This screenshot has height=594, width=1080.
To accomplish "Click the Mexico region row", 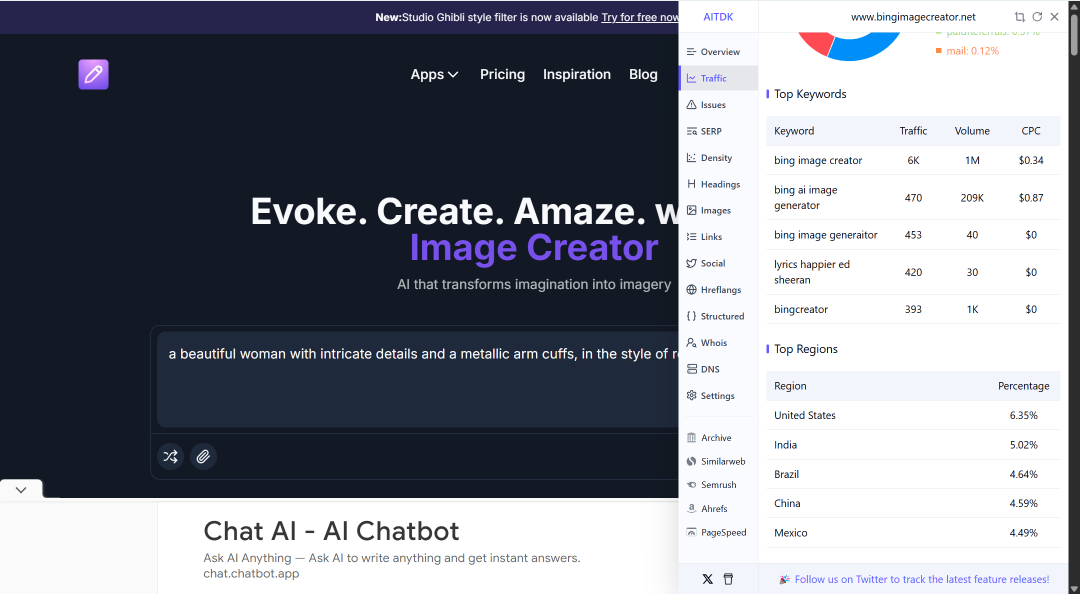I will pyautogui.click(x=913, y=533).
